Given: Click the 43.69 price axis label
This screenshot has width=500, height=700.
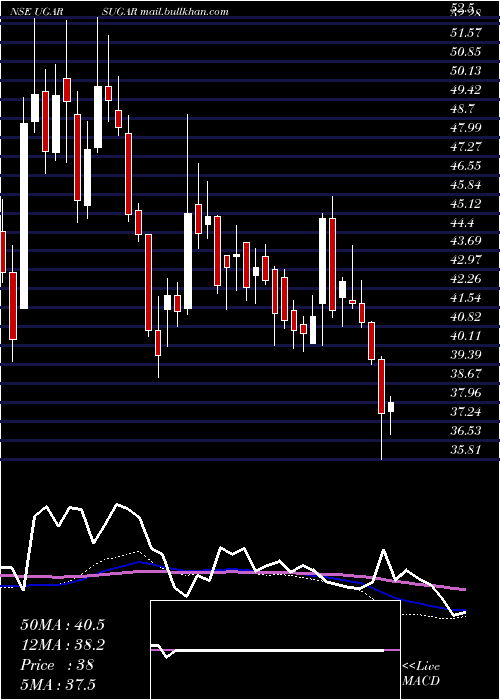Looking at the screenshot, I should coord(466,242).
